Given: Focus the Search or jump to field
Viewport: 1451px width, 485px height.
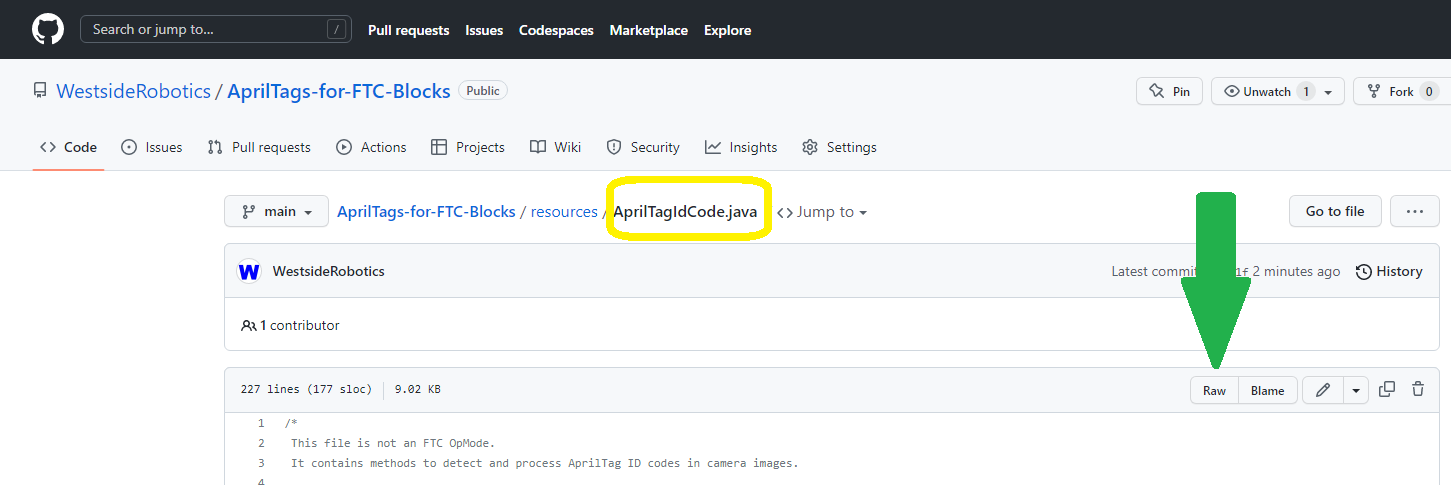Looking at the screenshot, I should pyautogui.click(x=216, y=29).
